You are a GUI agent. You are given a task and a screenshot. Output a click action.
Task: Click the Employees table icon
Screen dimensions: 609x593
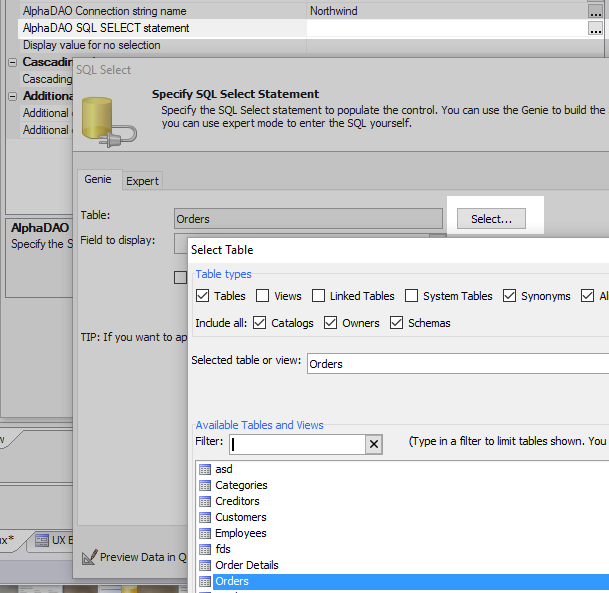click(205, 534)
